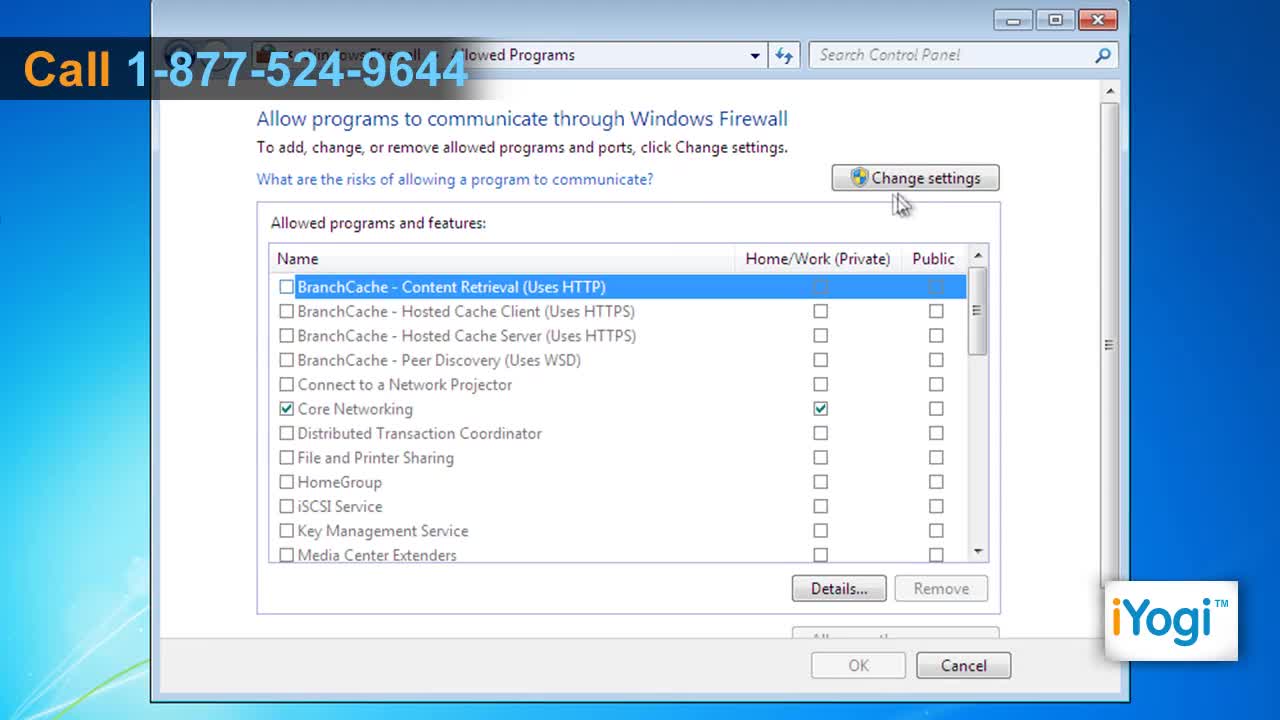Click the Name column header
1280x720 pixels.
(502, 259)
